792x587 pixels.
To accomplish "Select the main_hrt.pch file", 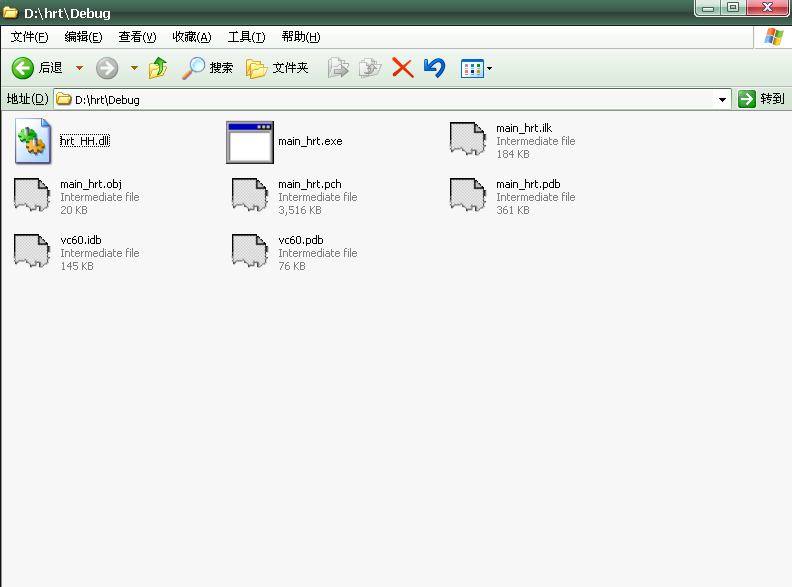I will (x=310, y=184).
